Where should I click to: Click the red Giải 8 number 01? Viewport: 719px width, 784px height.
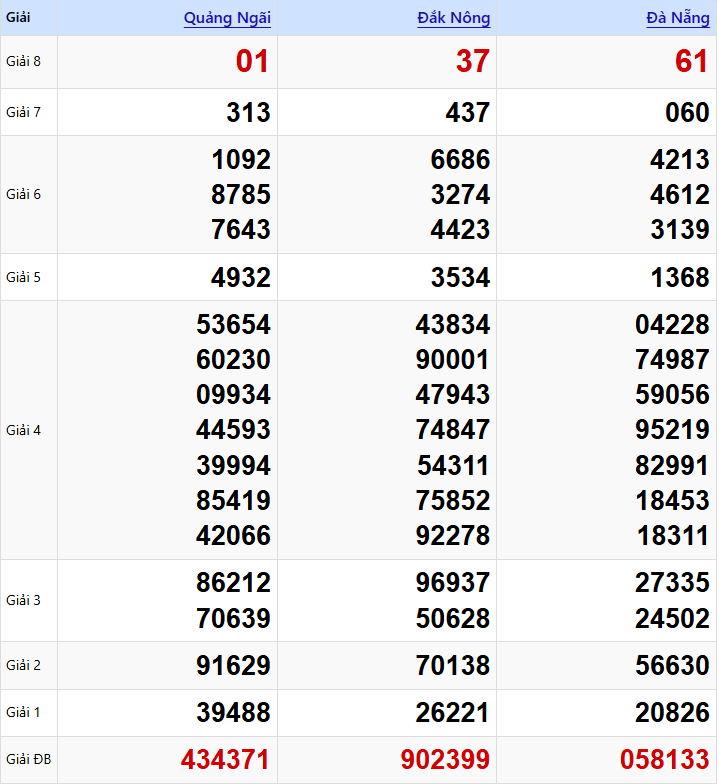(x=252, y=62)
